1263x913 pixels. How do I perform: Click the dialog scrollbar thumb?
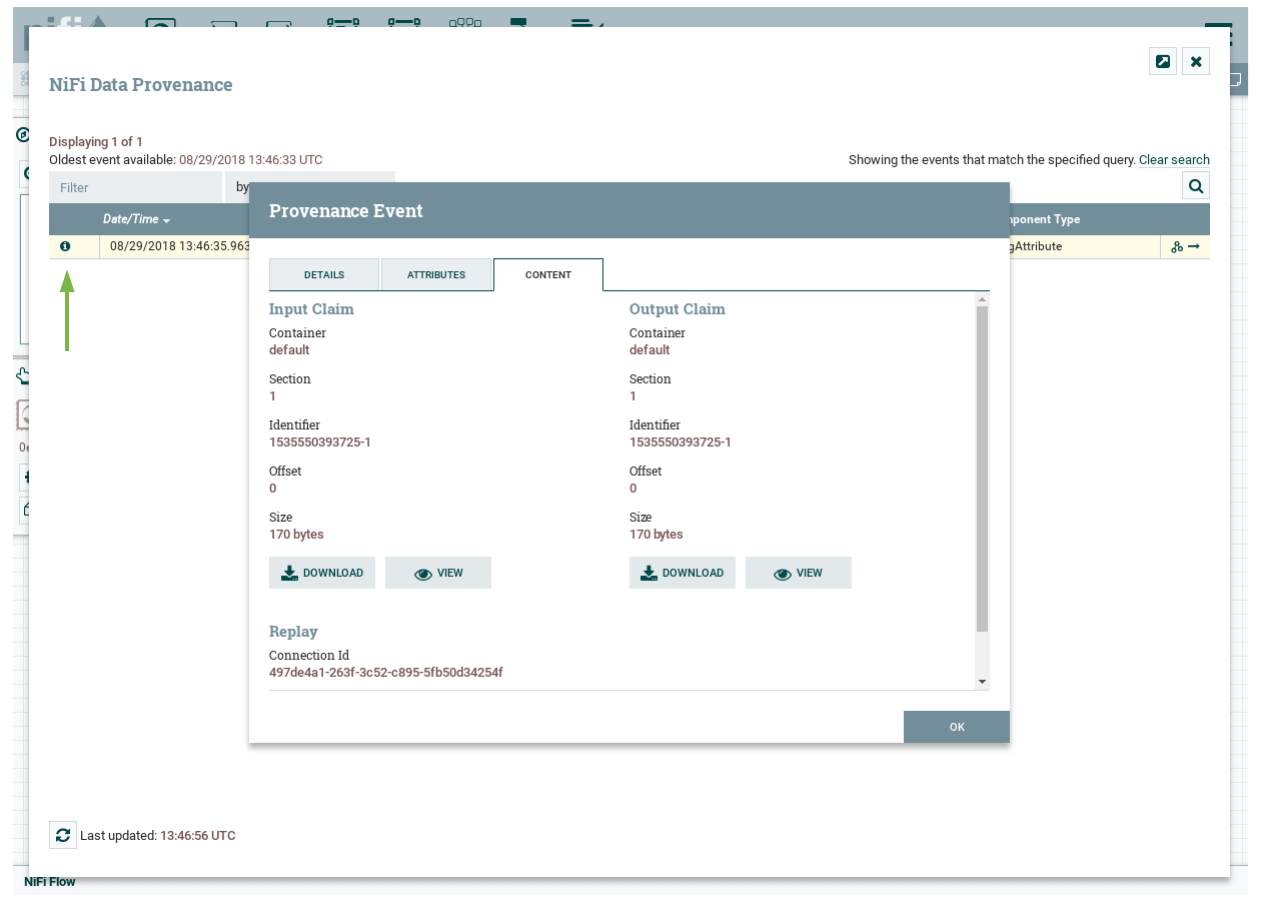click(x=982, y=468)
